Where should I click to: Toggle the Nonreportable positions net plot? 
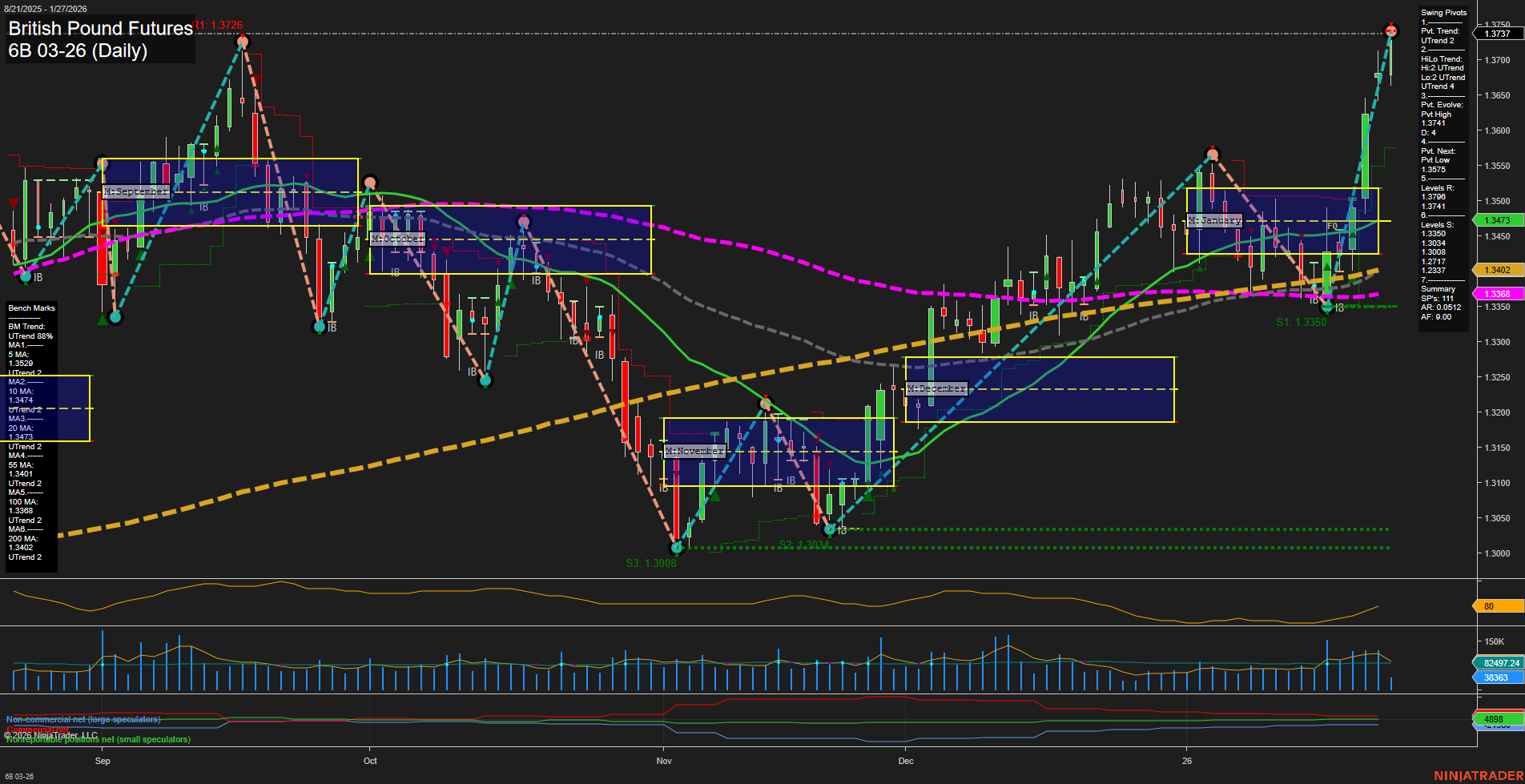click(x=98, y=740)
